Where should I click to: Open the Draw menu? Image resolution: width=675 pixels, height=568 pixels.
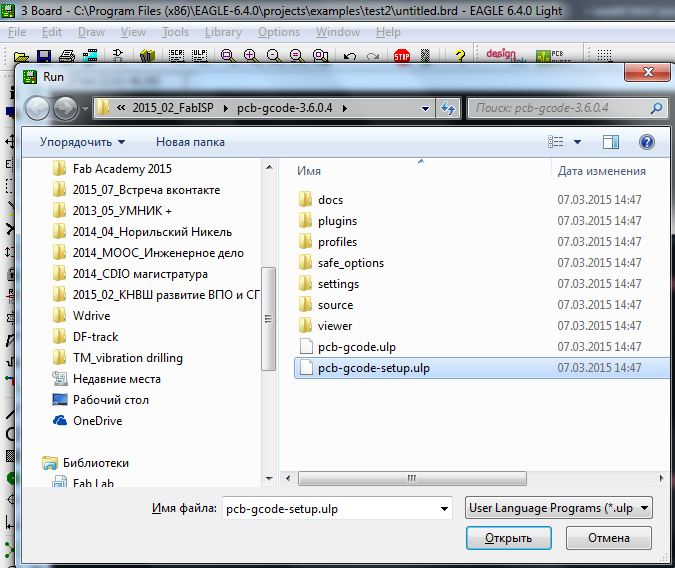click(91, 32)
